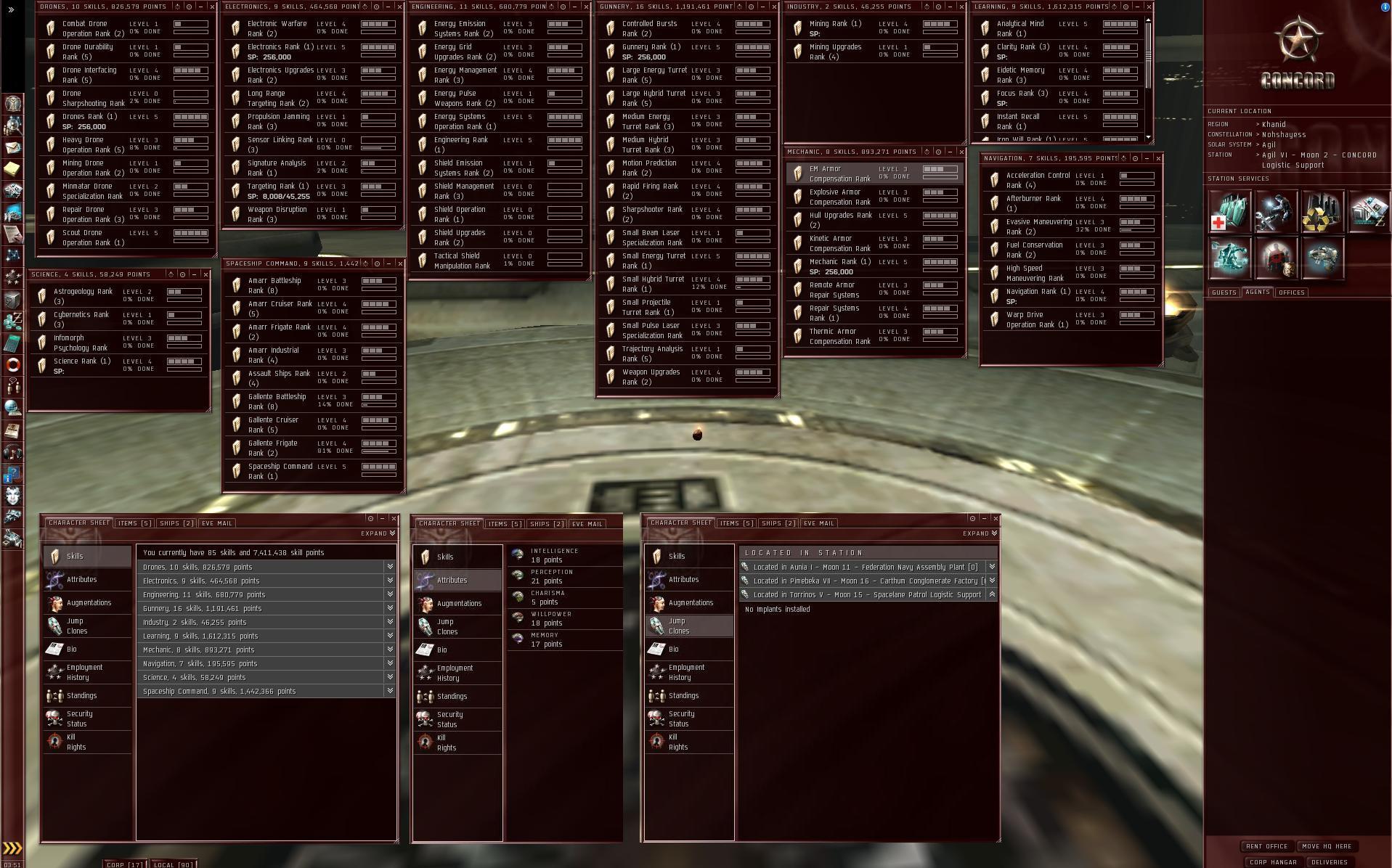Screen dimensions: 1392x868
Task: Click the Move HQ Here button
Action: [1327, 846]
